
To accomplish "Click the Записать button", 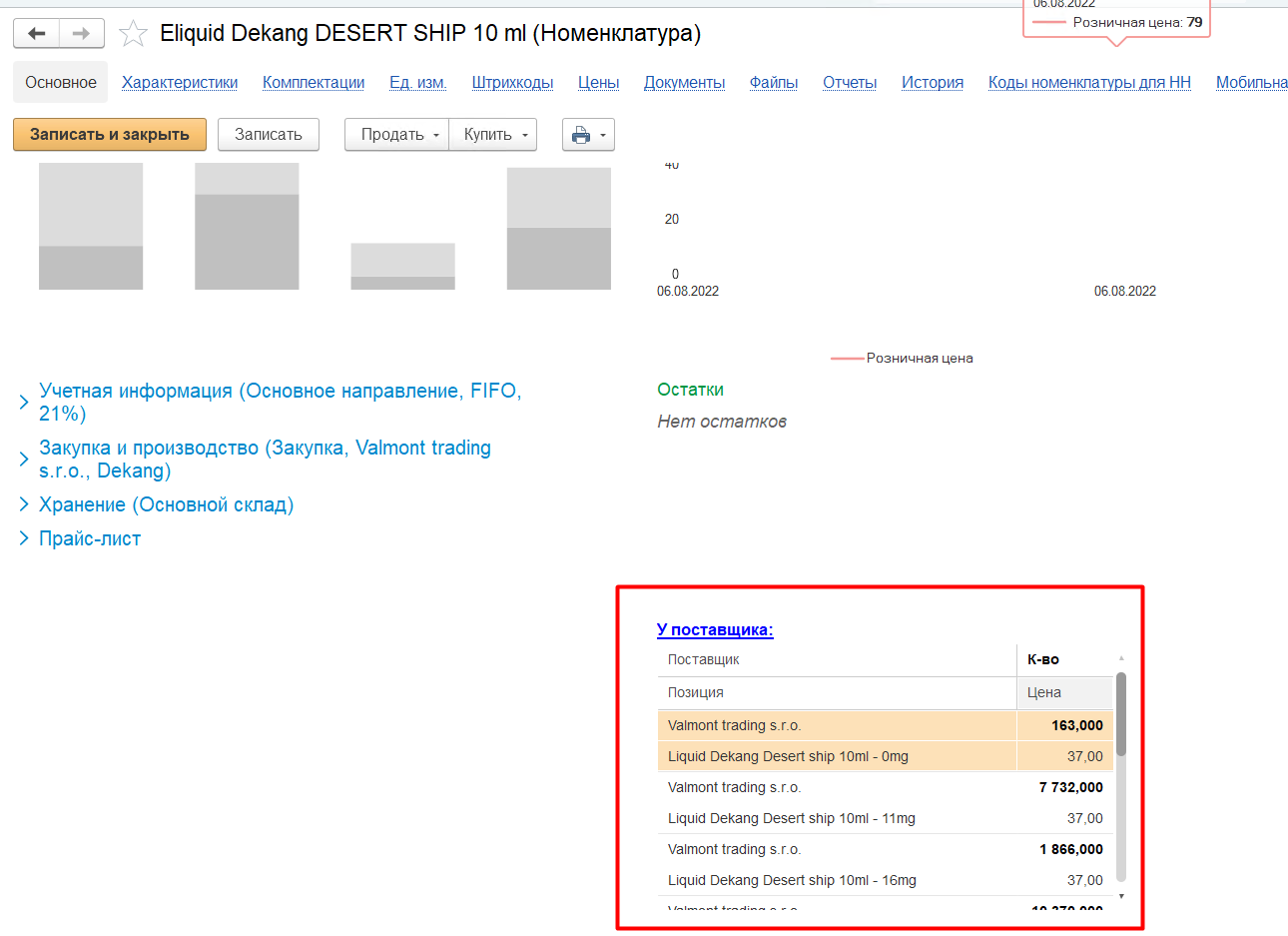I will tap(269, 135).
